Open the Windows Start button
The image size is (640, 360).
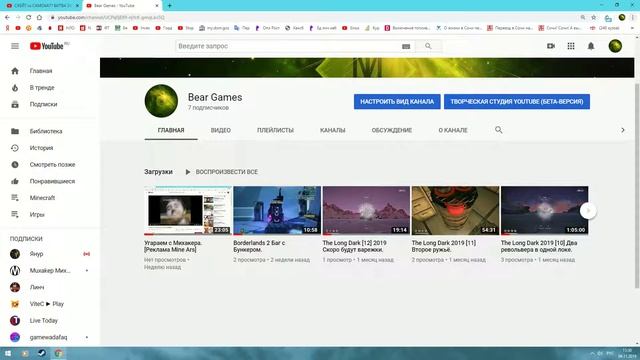point(8,353)
